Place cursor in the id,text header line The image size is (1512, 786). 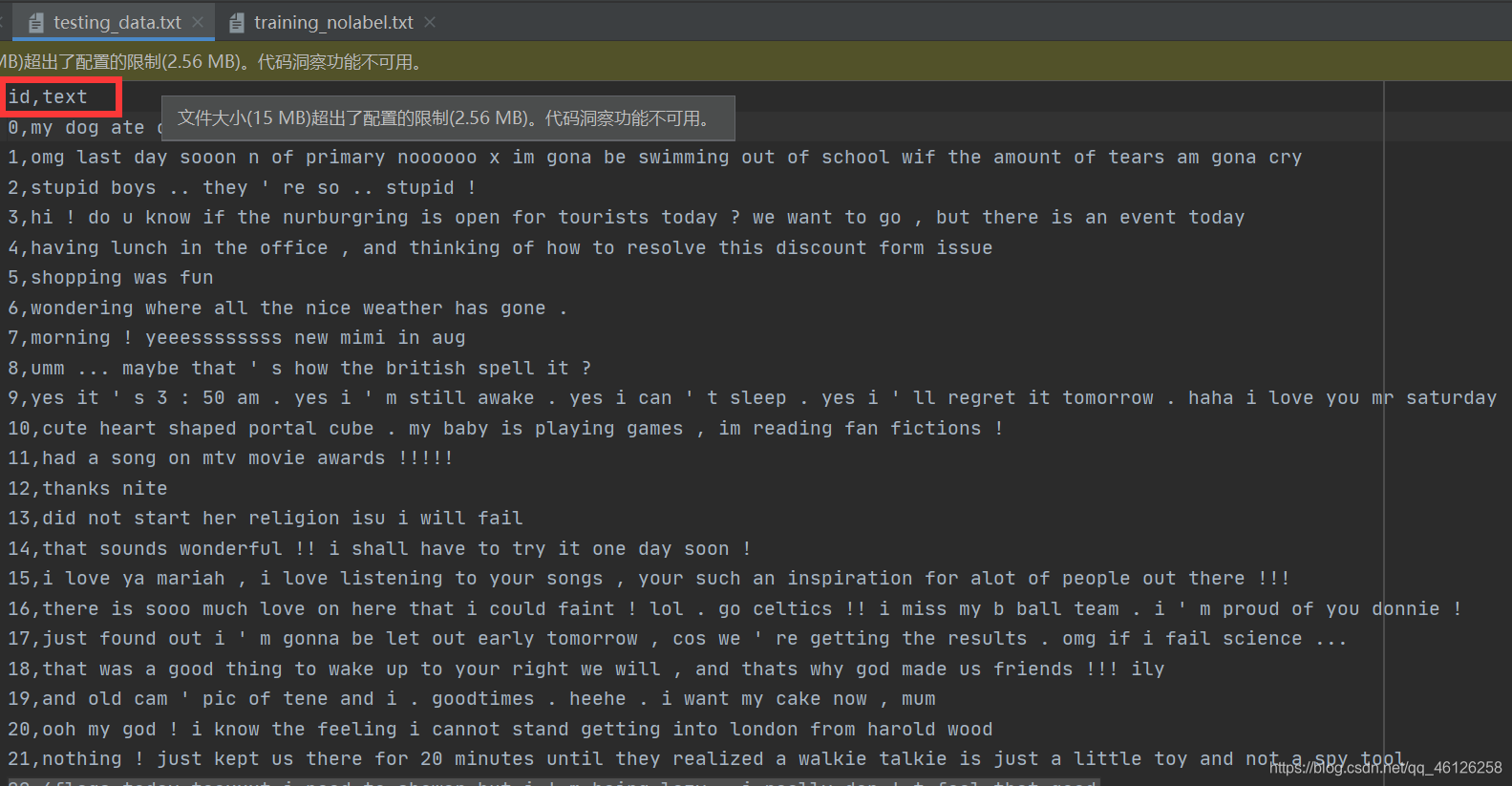click(48, 96)
